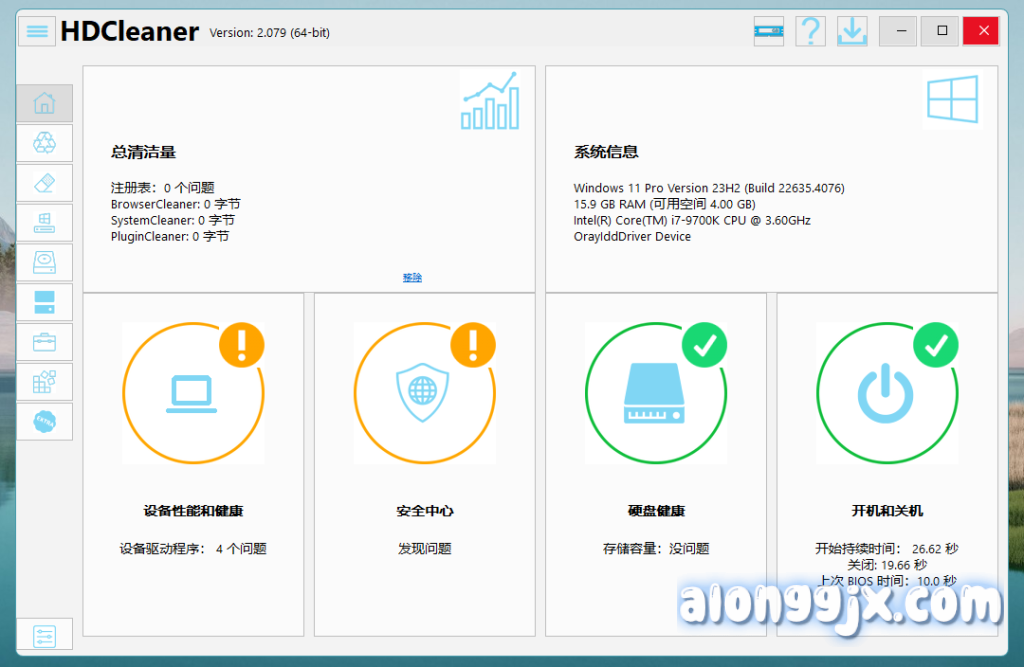Click the apps grid sidebar icon
The width and height of the screenshot is (1024, 667).
coord(45,382)
